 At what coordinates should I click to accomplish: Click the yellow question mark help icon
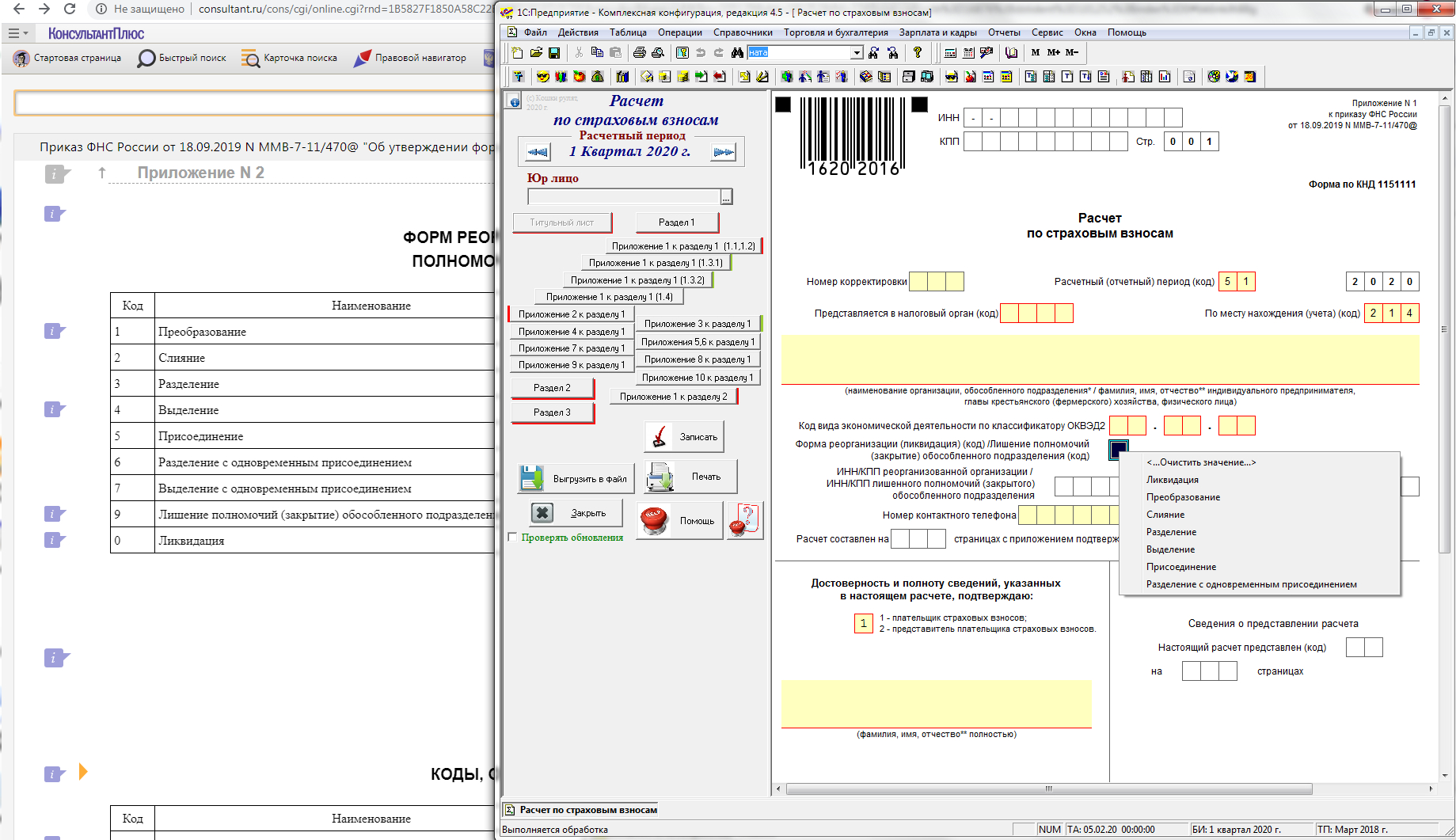click(x=918, y=52)
